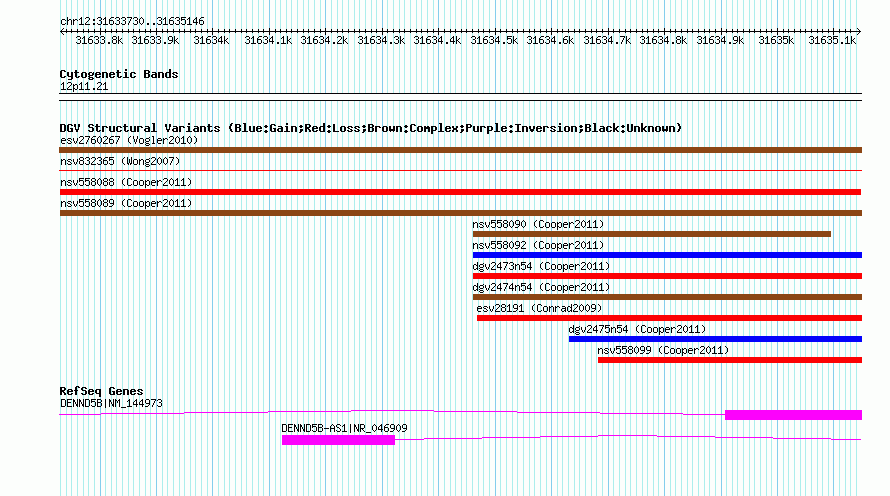Click the DENND5B-AS1 magenta exon block
Image resolution: width=890 pixels, height=496 pixels.
[x=338, y=440]
